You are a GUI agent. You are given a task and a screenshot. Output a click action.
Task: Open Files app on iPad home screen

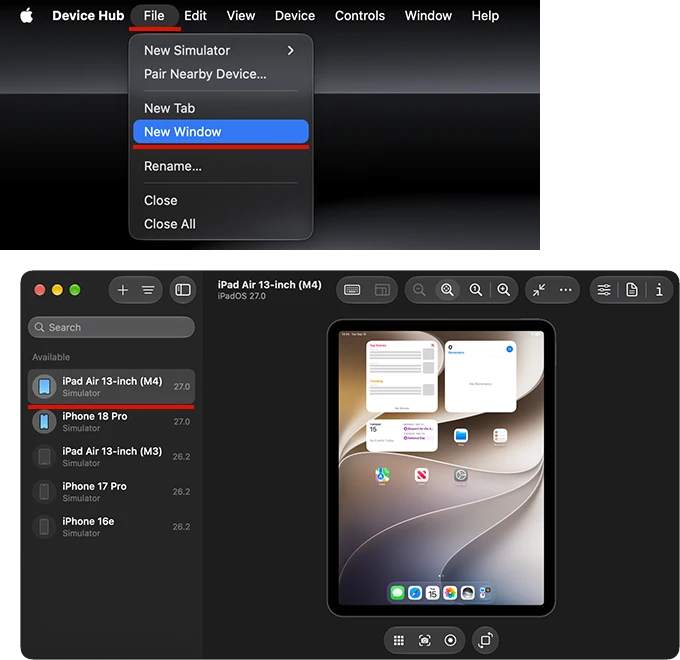(x=461, y=435)
